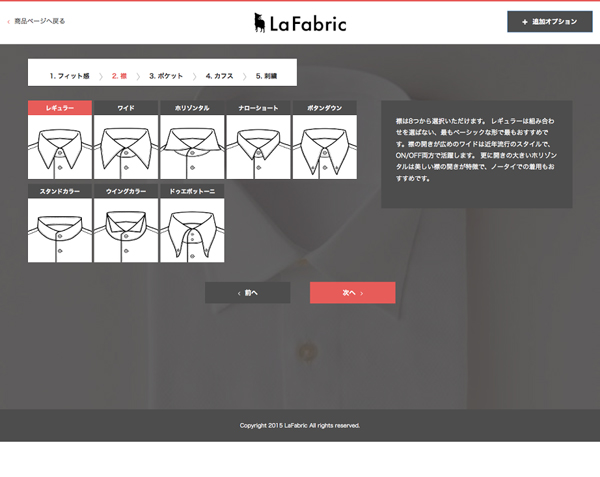Select the スタンドカラー collar option
This screenshot has height=477, width=600.
pyautogui.click(x=60, y=230)
